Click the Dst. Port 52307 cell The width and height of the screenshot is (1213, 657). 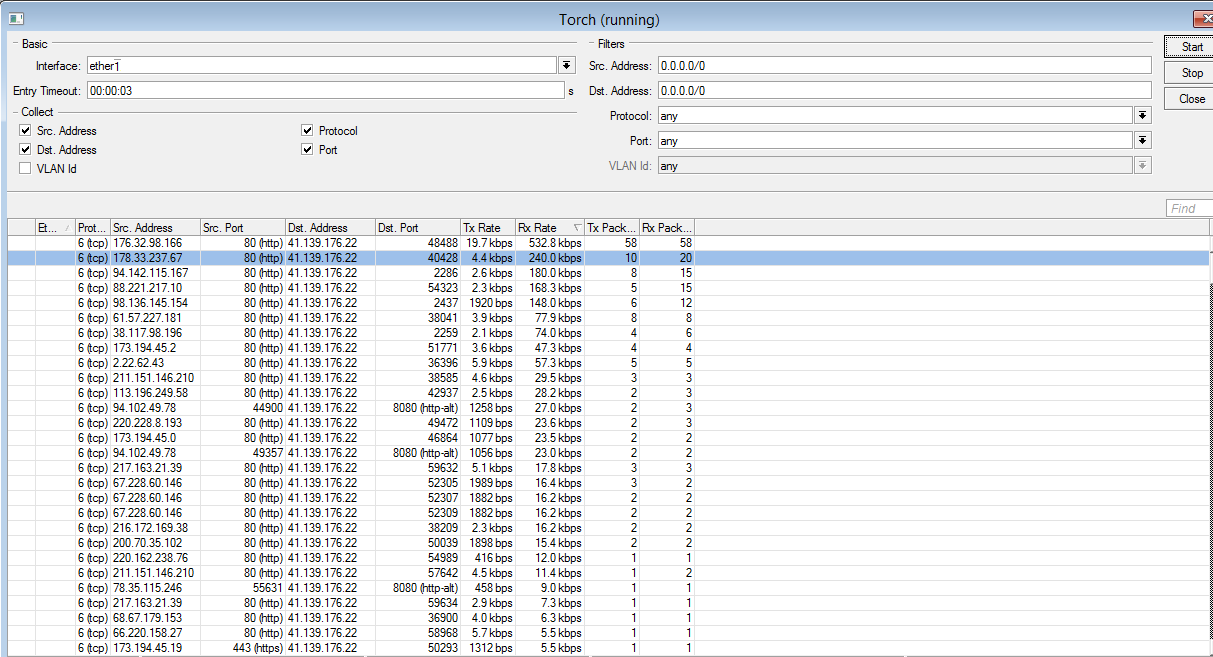coord(418,498)
